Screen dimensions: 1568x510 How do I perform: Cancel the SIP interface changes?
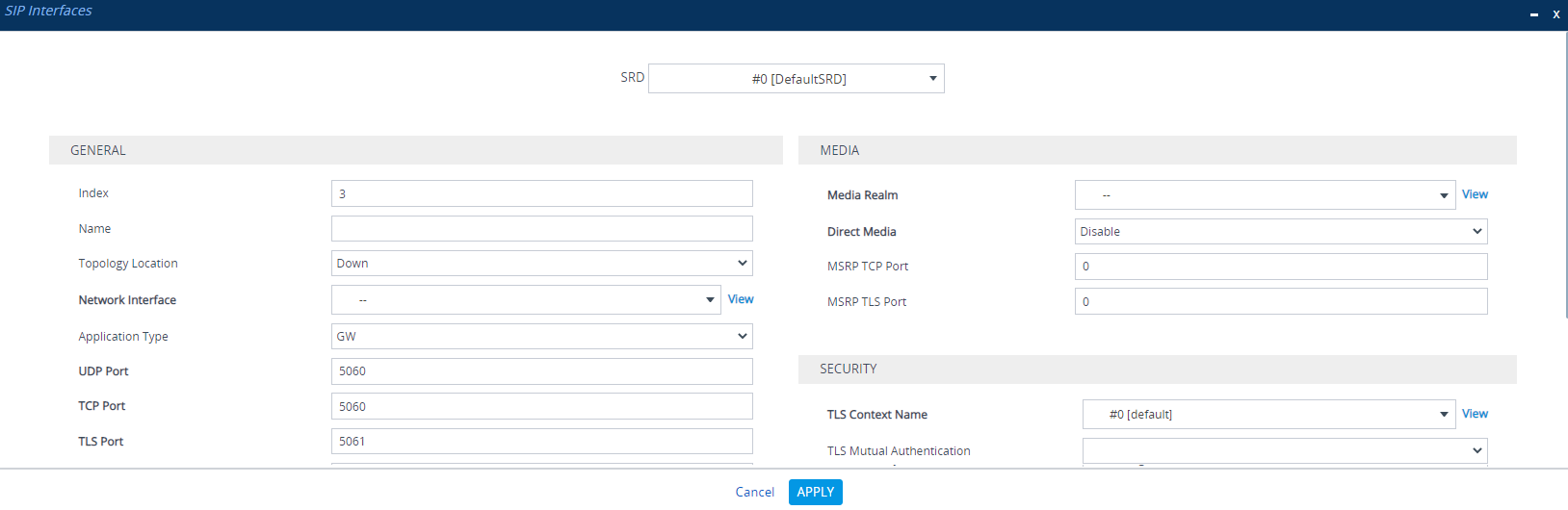pyautogui.click(x=754, y=492)
